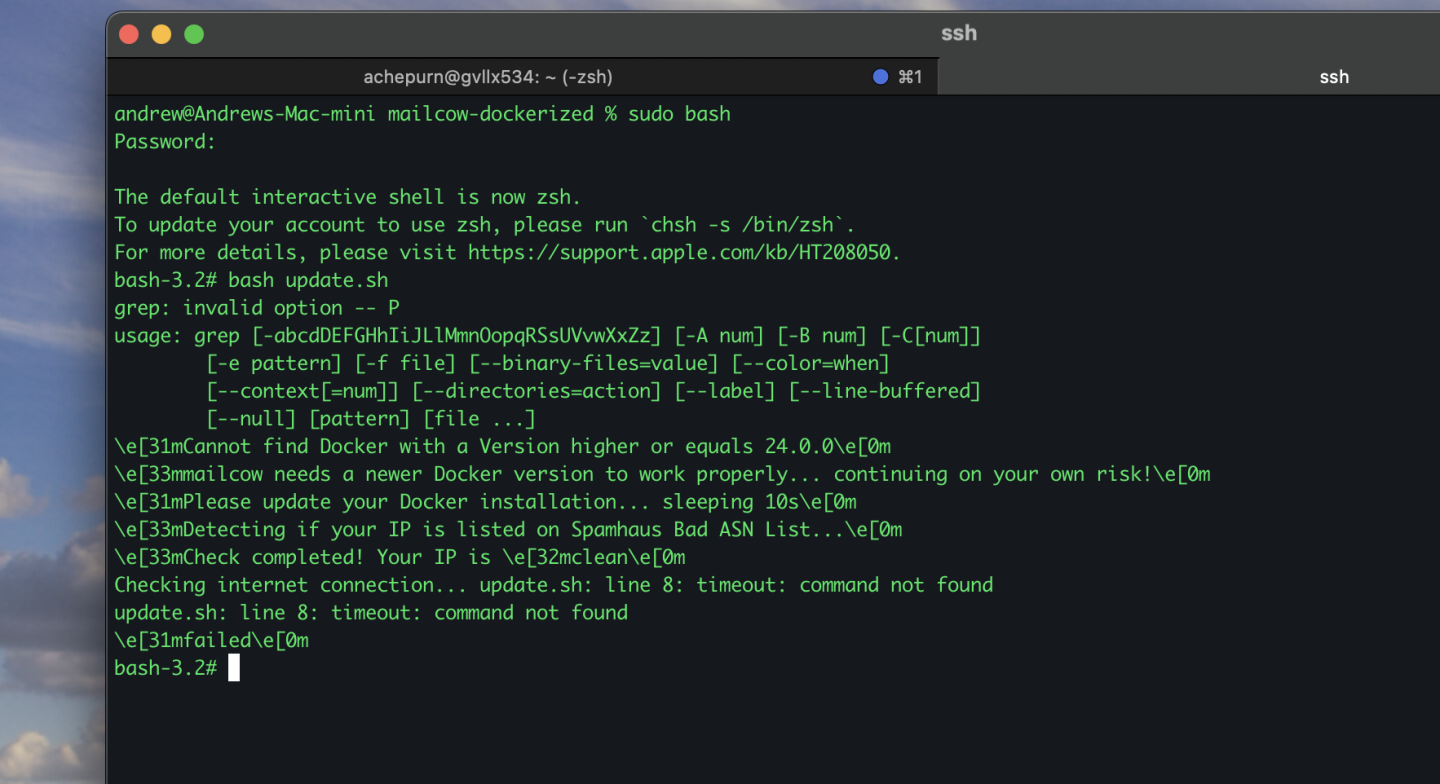Click the ssh window title bar text

(958, 33)
